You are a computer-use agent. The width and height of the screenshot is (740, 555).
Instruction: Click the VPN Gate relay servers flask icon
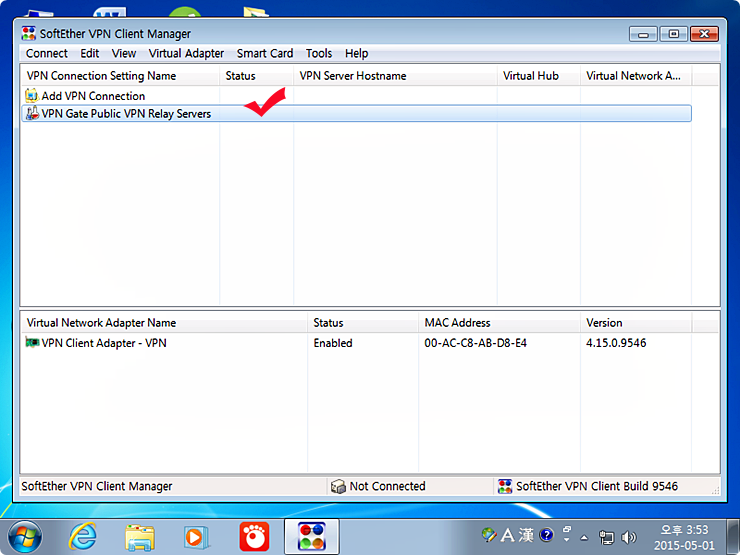pyautogui.click(x=32, y=113)
